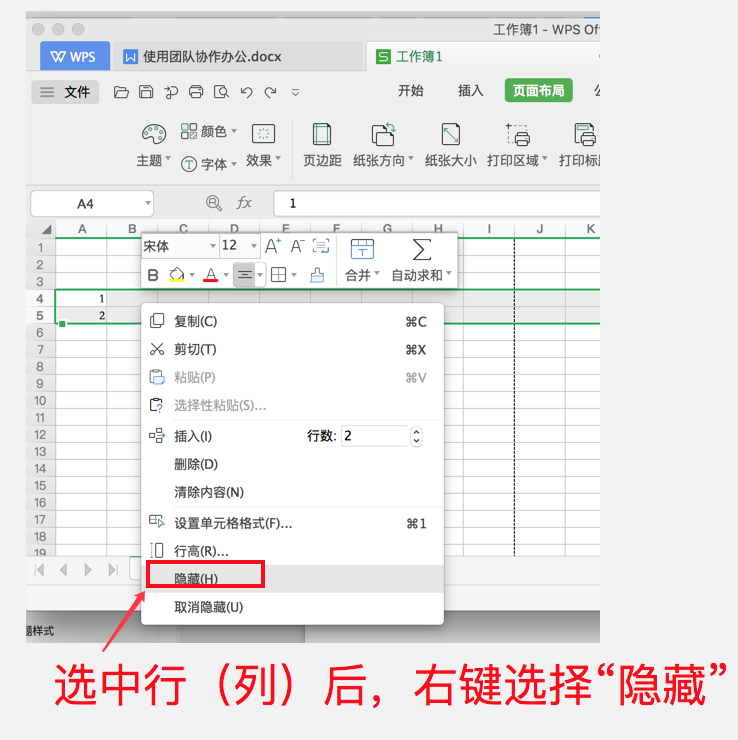Viewport: 738px width, 740px height.
Task: Open the font name dropdown (宋体)
Action: 180,246
